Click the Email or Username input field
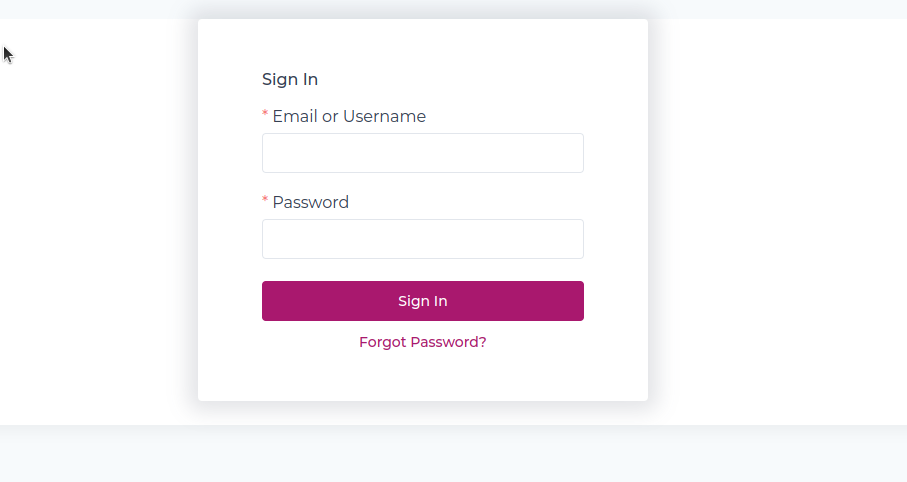The height and width of the screenshot is (482, 907). [422, 153]
